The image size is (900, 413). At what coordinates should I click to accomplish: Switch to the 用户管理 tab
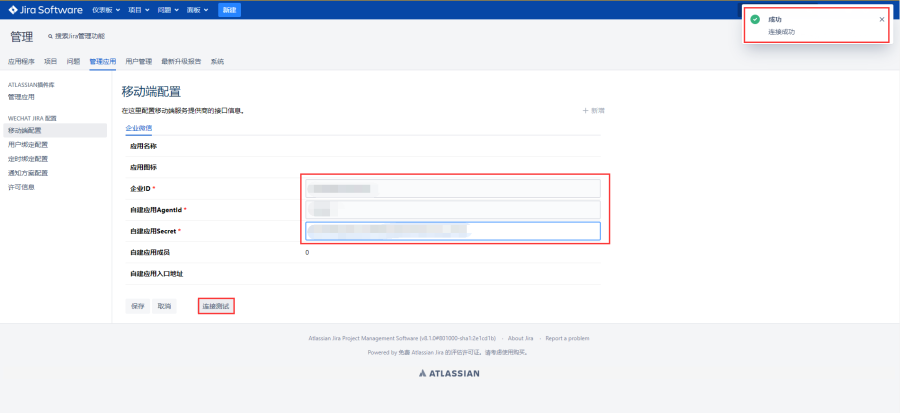point(138,61)
